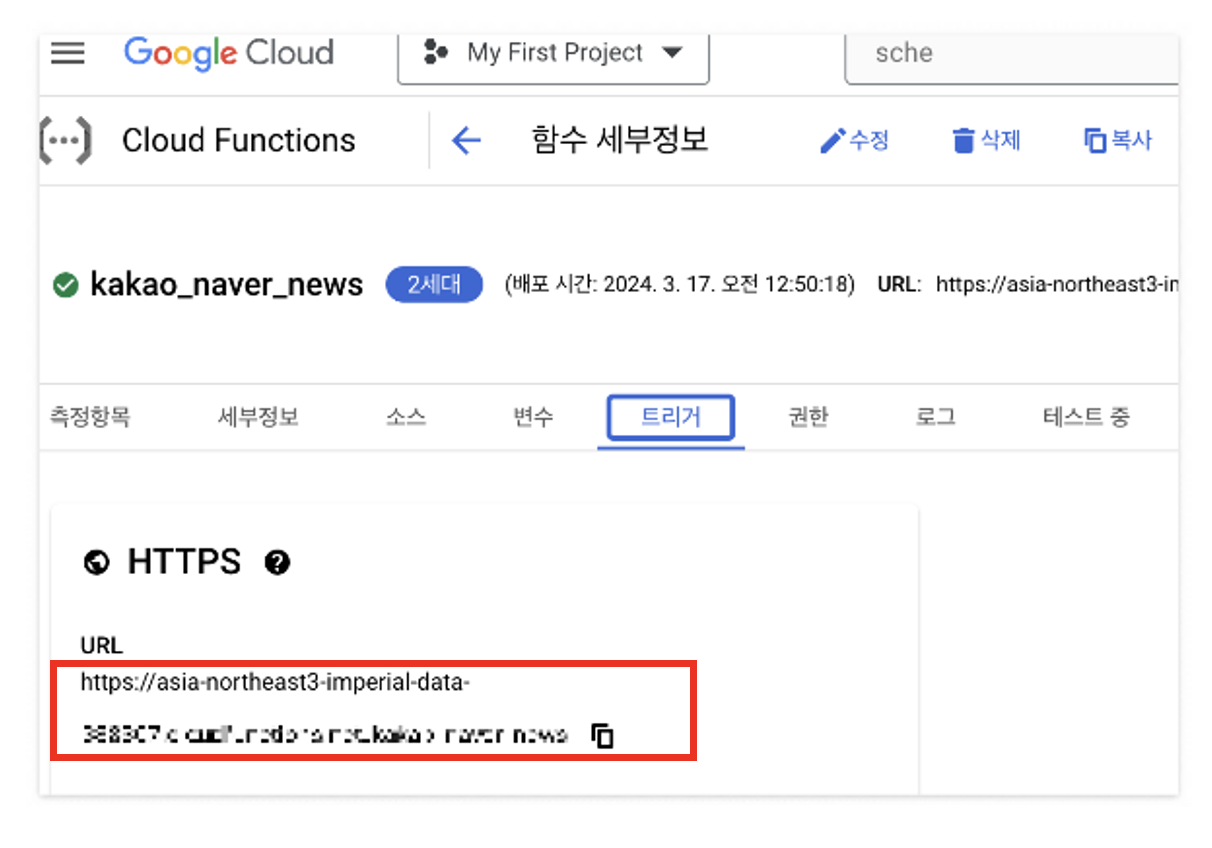Click the green status check icon

[65, 285]
